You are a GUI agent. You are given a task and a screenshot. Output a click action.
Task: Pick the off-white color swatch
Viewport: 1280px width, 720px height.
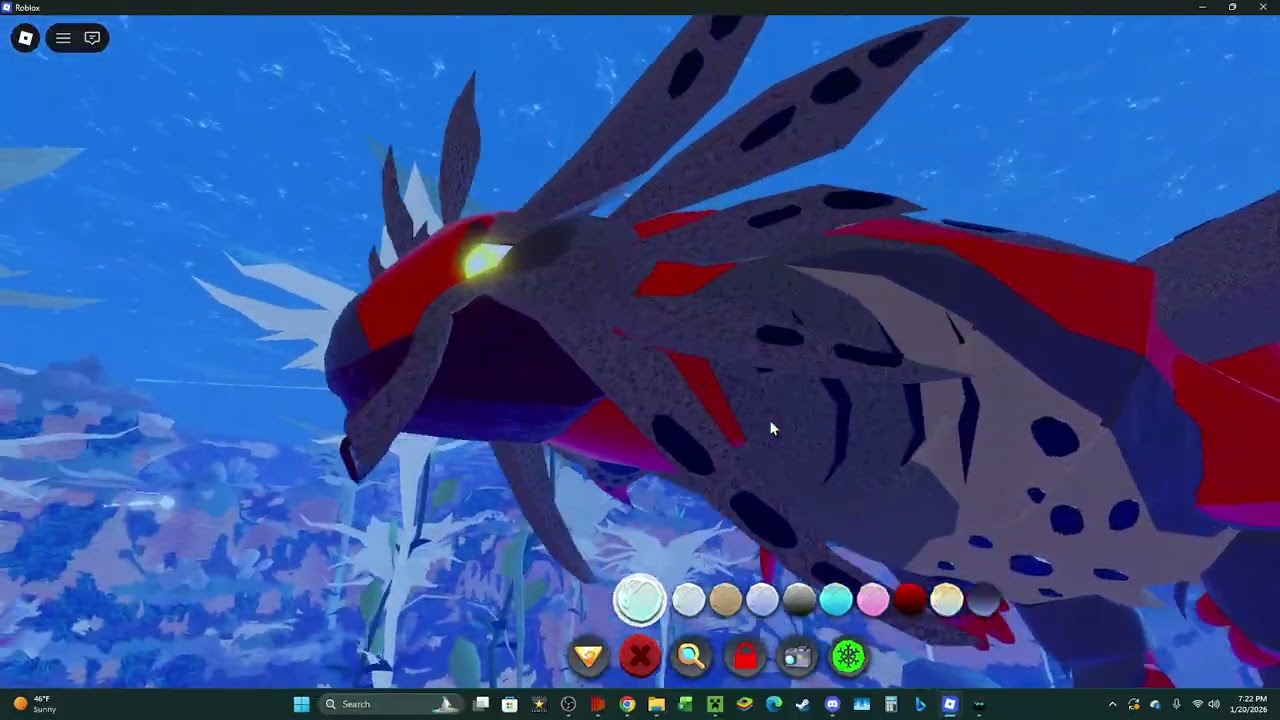pos(689,599)
